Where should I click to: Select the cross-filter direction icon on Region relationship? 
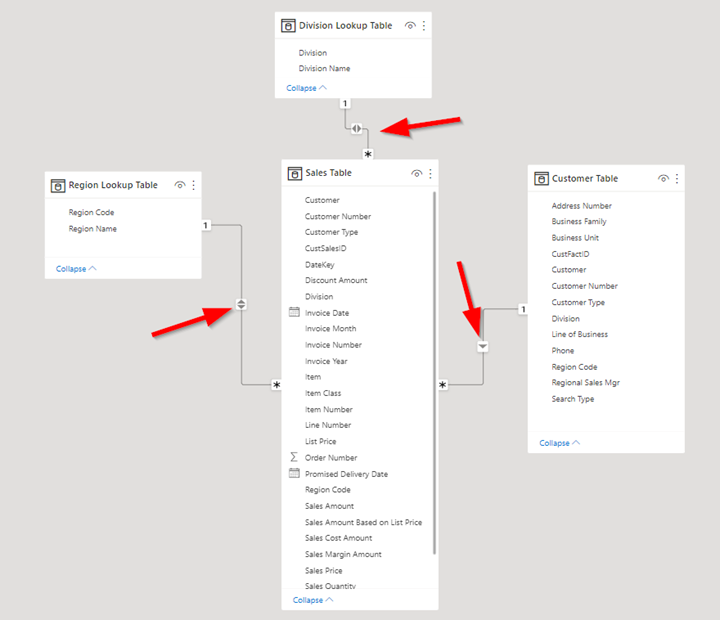(x=241, y=304)
